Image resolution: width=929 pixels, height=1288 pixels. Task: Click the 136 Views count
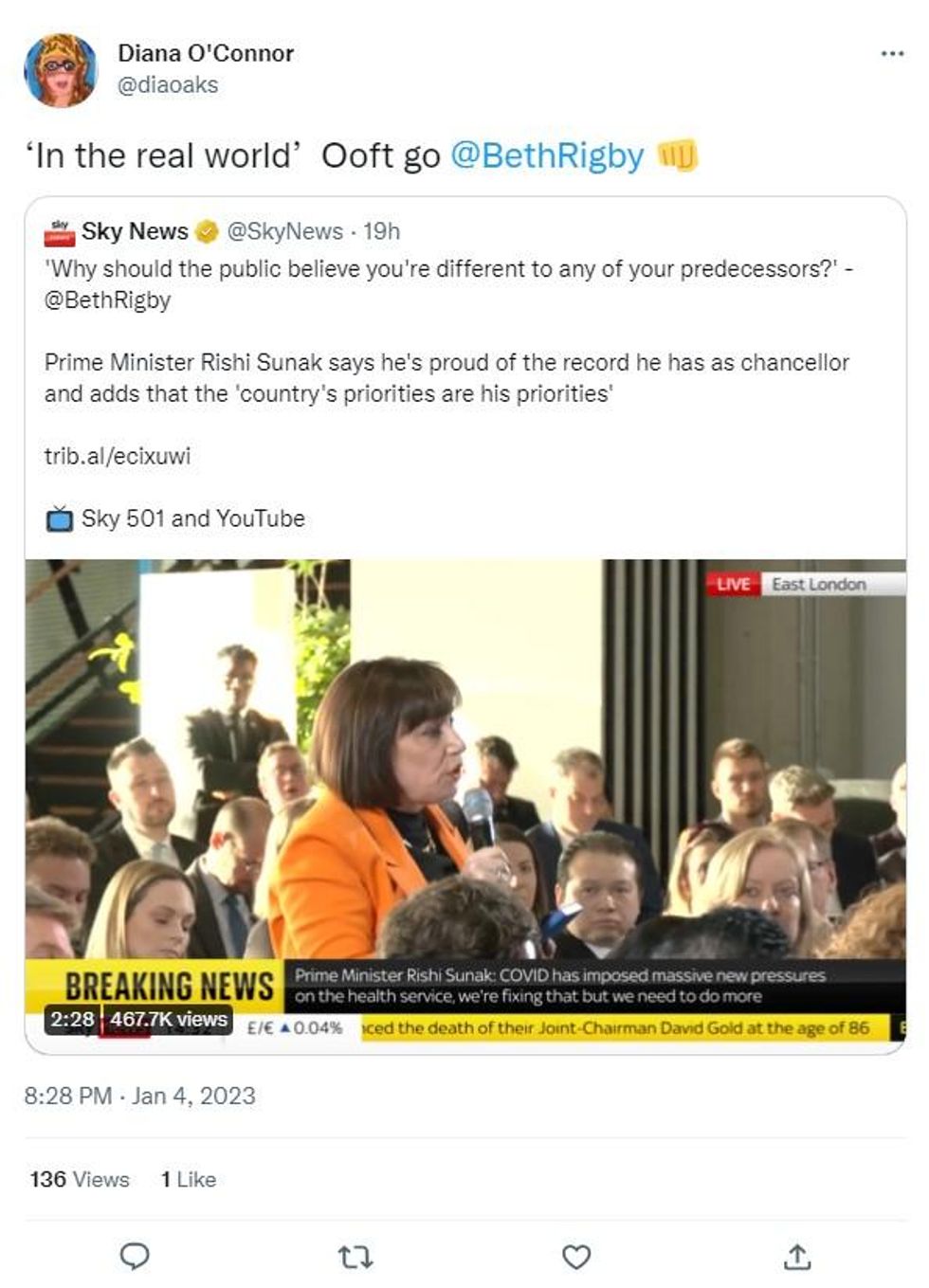[80, 1179]
